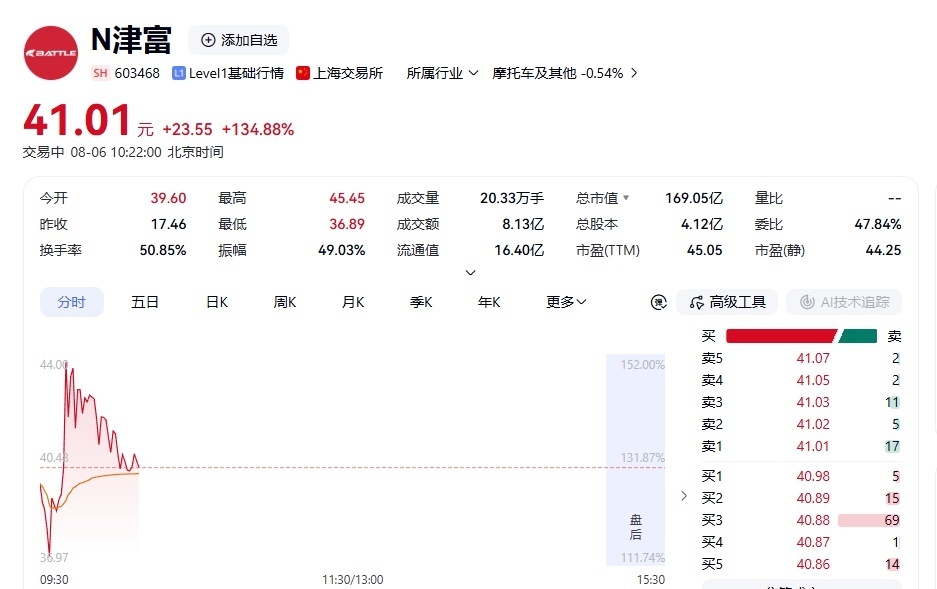The width and height of the screenshot is (937, 589).
Task: Click the 盘后 after-hours shaded area
Action: 636,460
